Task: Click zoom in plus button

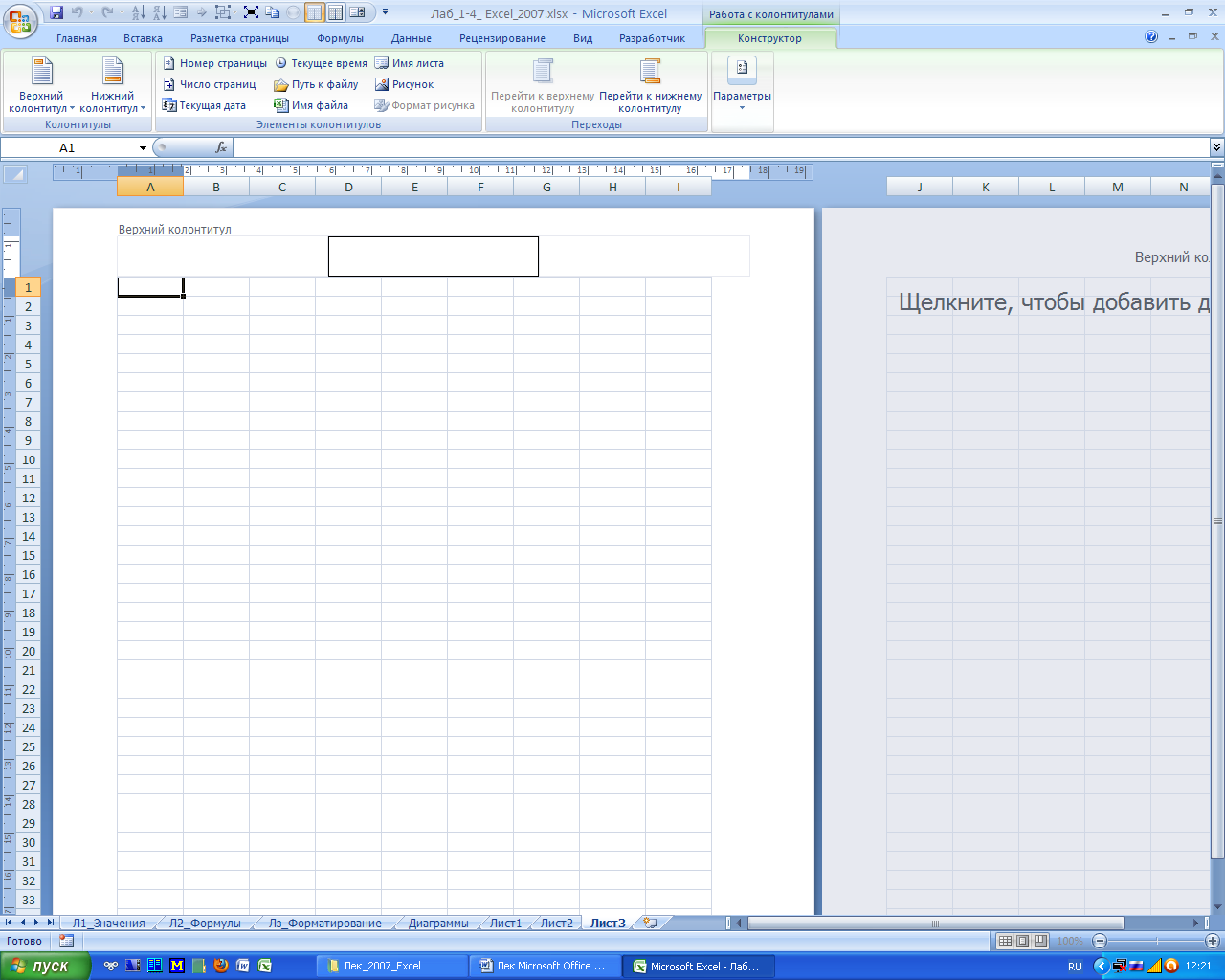Action: tap(1212, 941)
